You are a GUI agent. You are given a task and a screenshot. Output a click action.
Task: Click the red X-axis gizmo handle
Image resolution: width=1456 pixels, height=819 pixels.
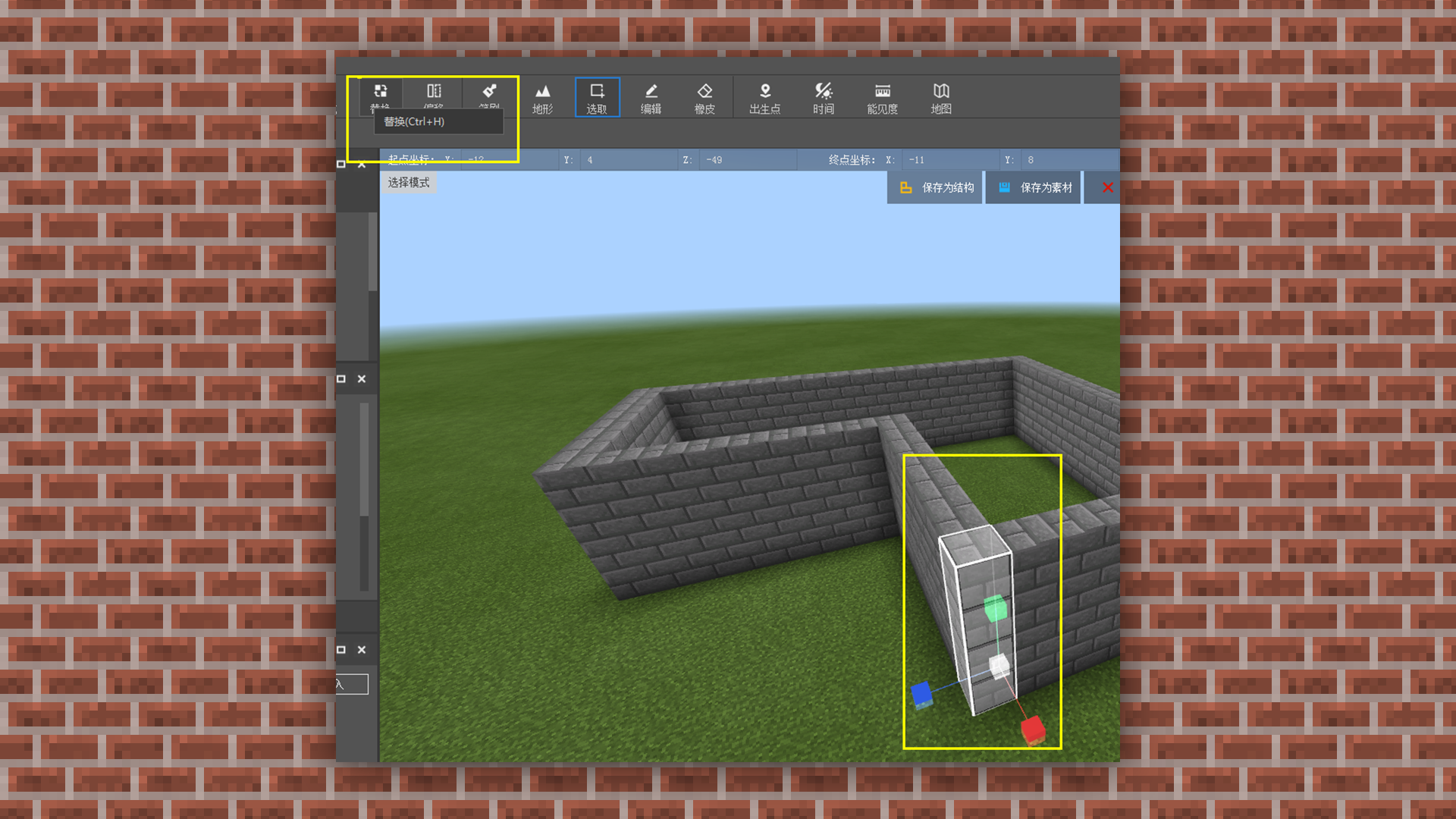(1033, 730)
